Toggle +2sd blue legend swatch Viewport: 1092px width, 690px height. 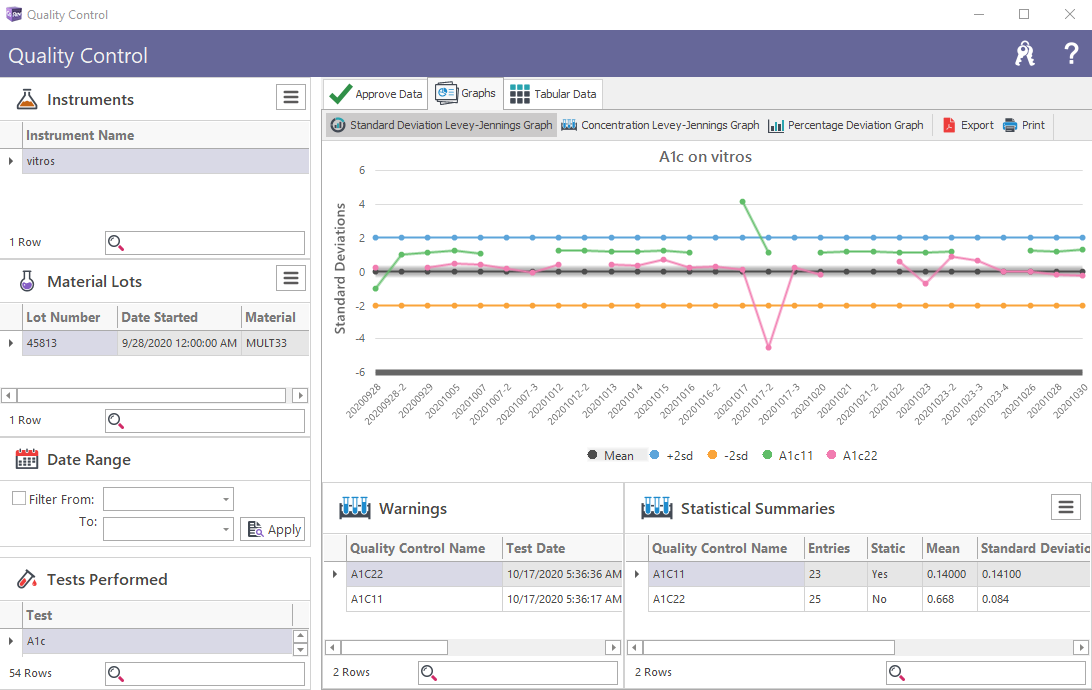pyautogui.click(x=655, y=455)
